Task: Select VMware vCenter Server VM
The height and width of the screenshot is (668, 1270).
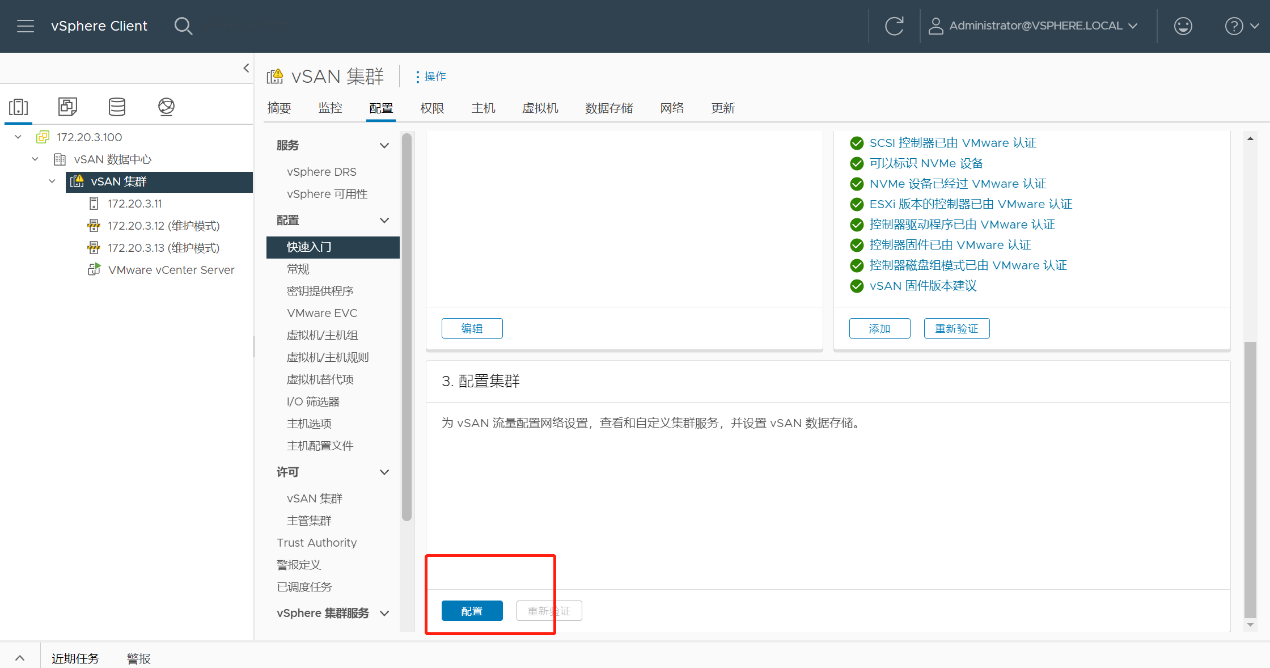Action: pyautogui.click(x=171, y=269)
